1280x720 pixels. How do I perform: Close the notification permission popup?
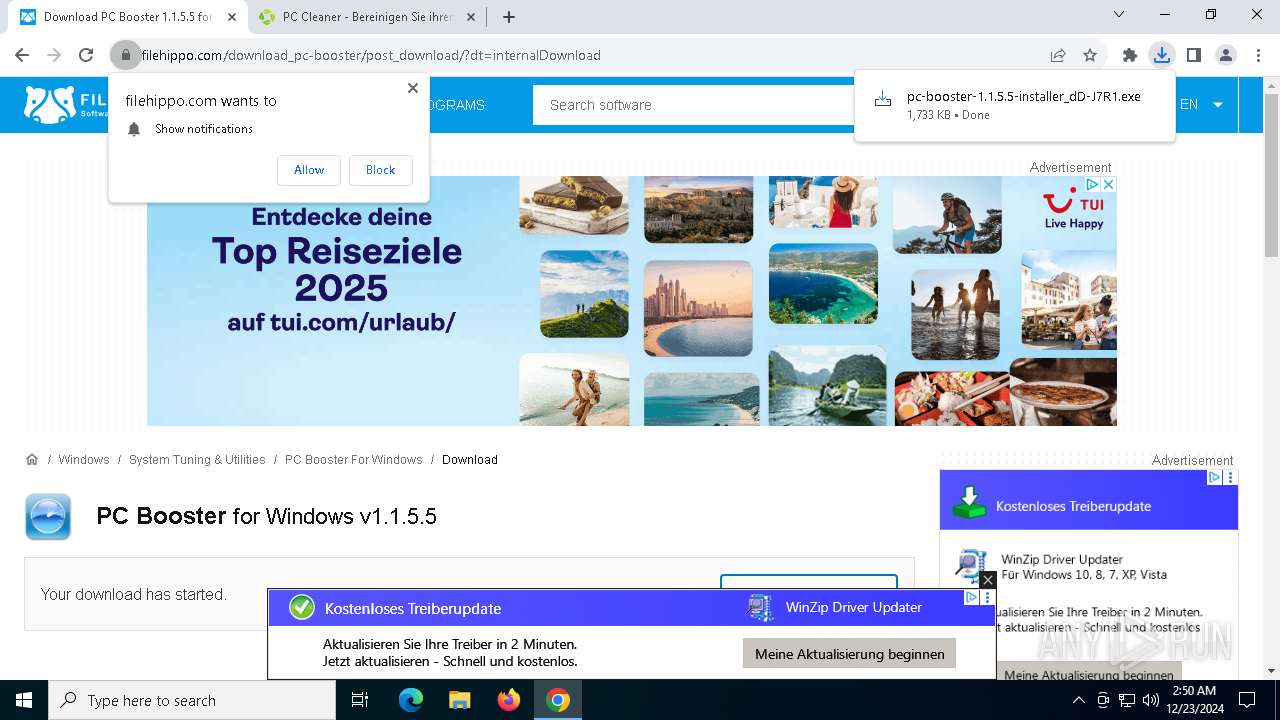tap(412, 88)
